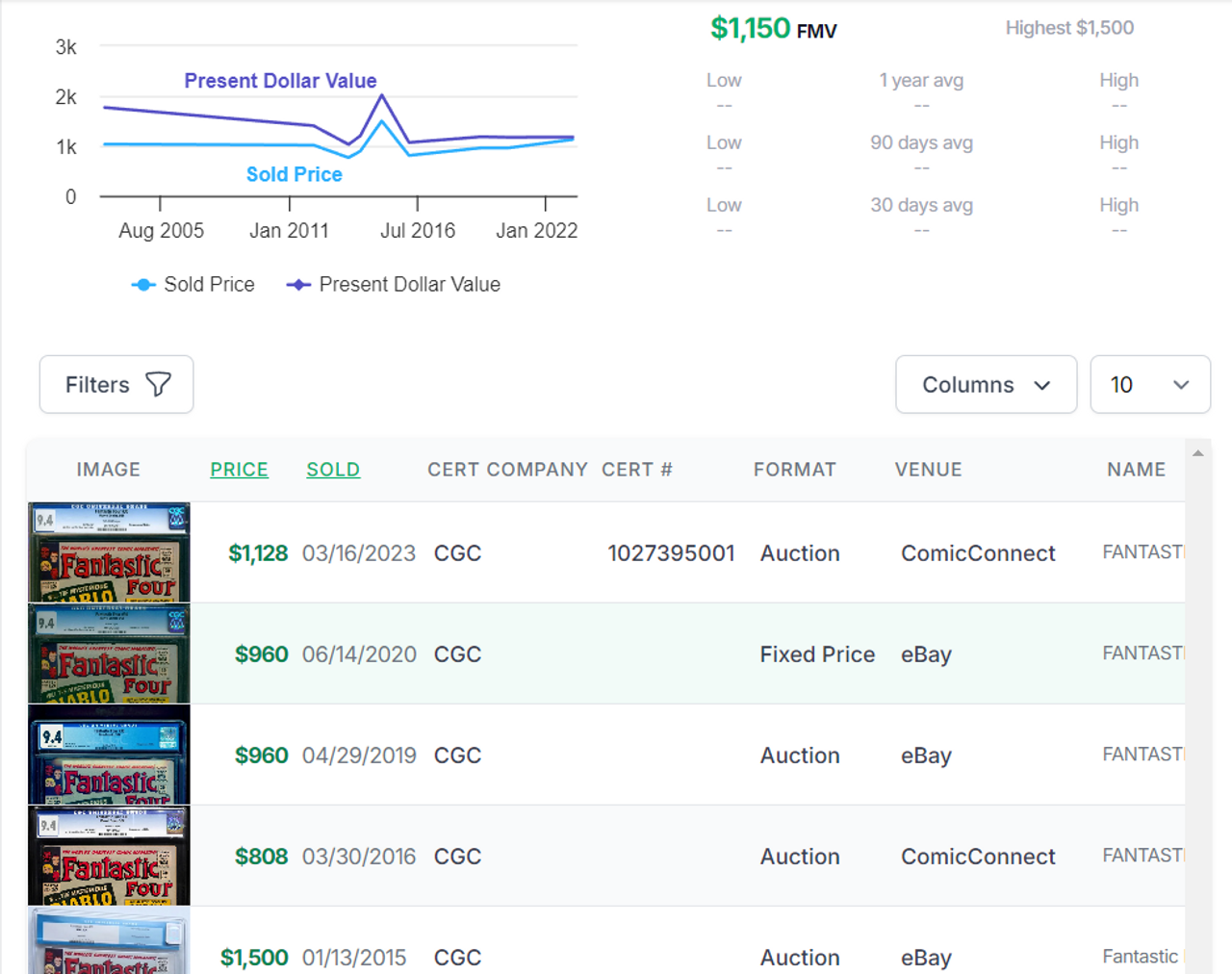Click eBay venue in the 06/14/2020 row
This screenshot has height=974, width=1232.
pyautogui.click(x=926, y=654)
